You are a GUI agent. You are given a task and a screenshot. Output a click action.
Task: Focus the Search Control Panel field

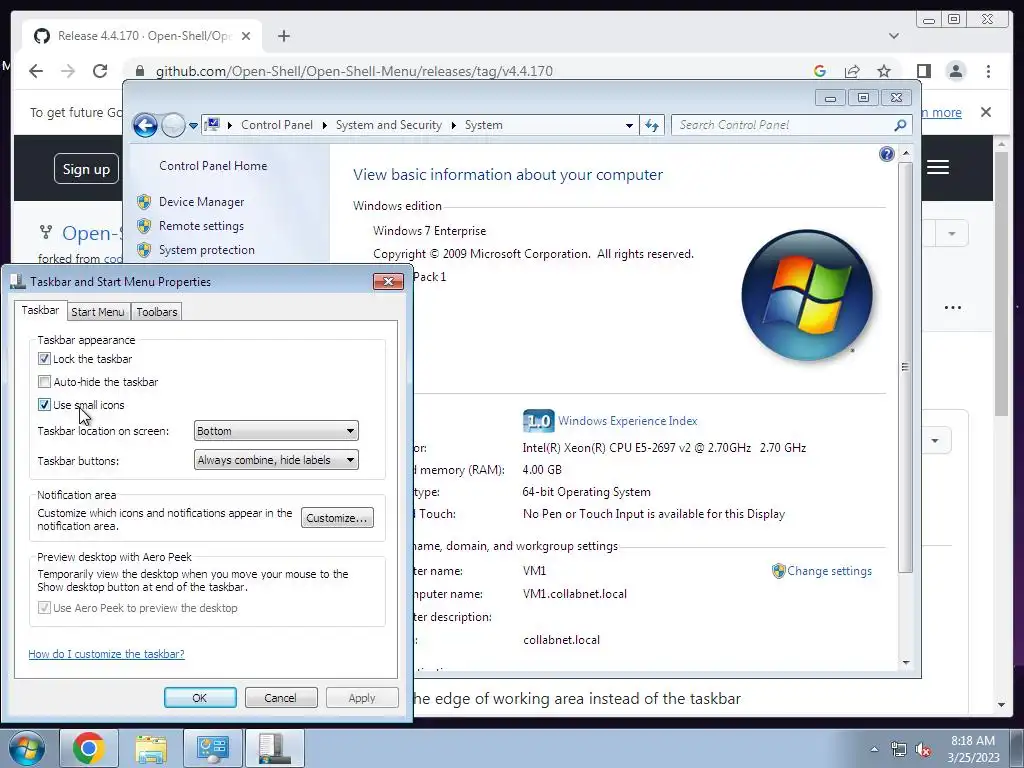[x=792, y=125]
